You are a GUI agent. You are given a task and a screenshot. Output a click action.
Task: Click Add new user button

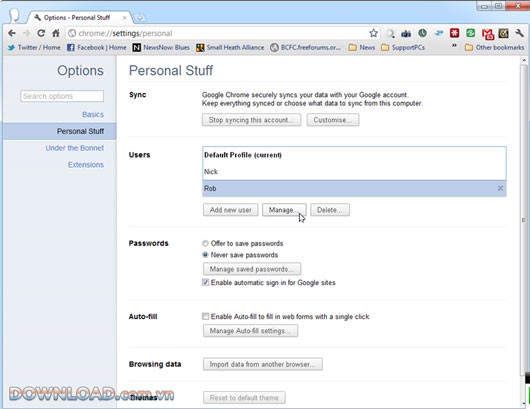pos(231,210)
